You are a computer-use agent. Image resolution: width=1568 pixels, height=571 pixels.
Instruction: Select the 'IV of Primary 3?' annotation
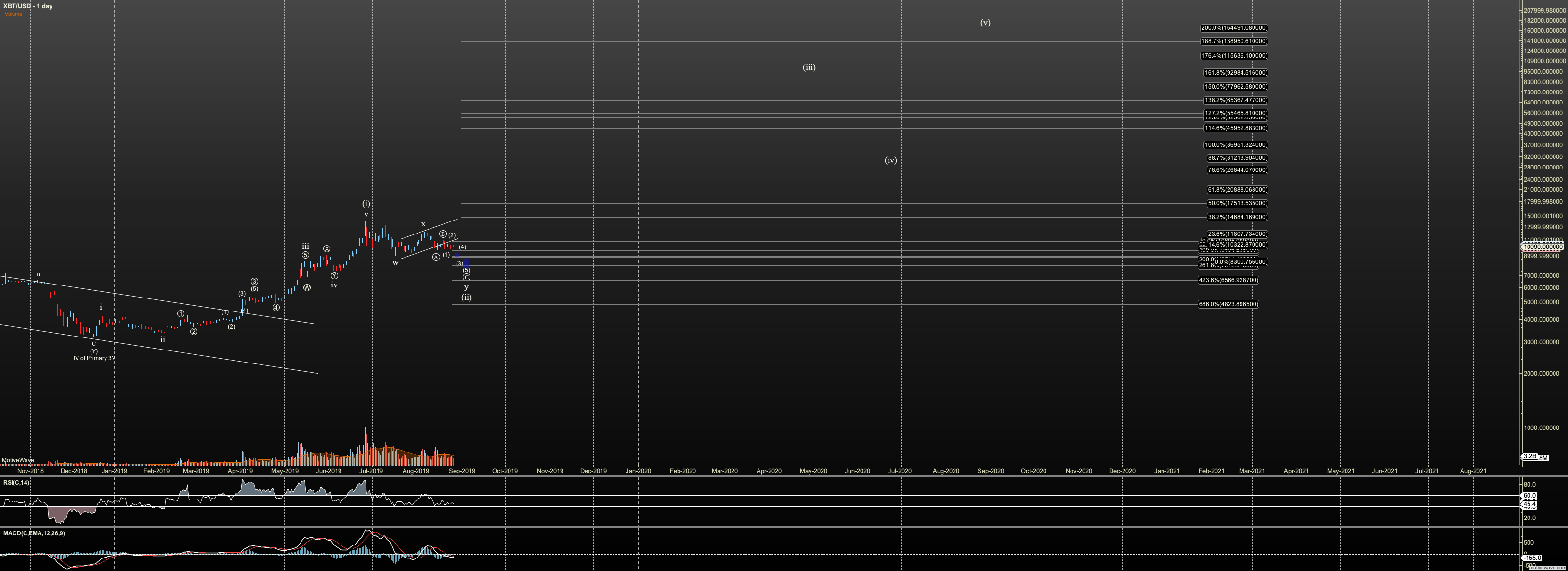pyautogui.click(x=94, y=359)
